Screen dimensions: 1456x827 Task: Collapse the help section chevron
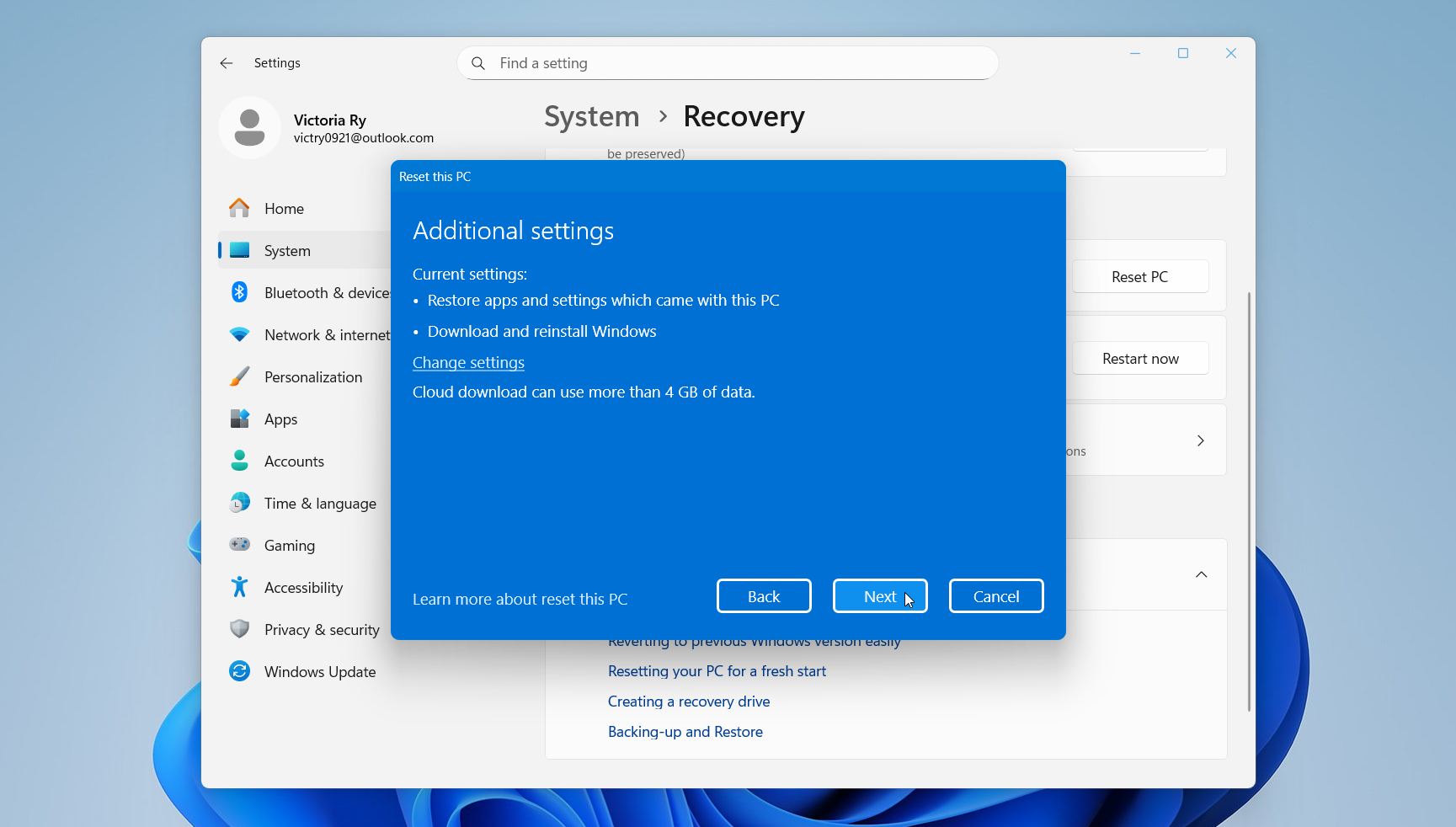tap(1201, 574)
